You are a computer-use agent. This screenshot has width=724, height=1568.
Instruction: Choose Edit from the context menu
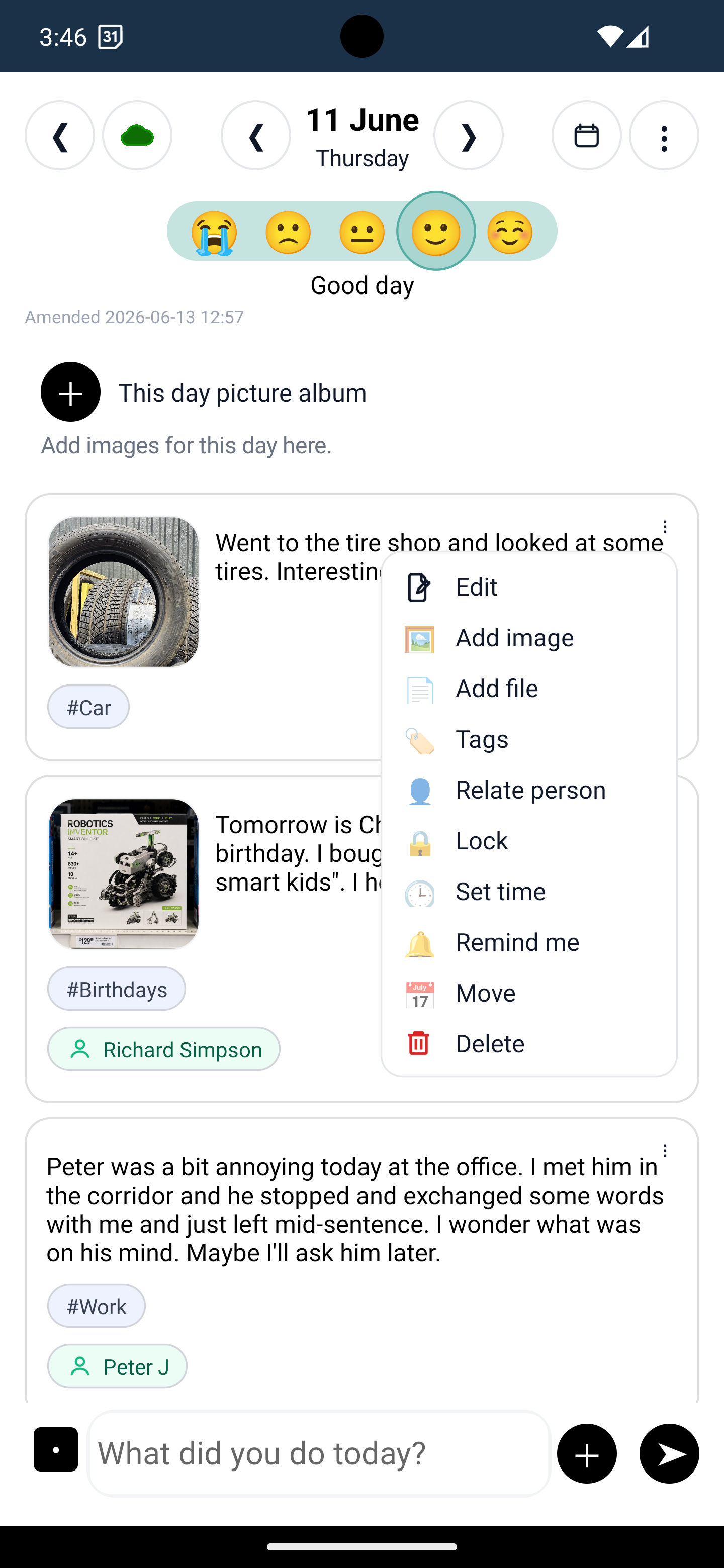529,587
